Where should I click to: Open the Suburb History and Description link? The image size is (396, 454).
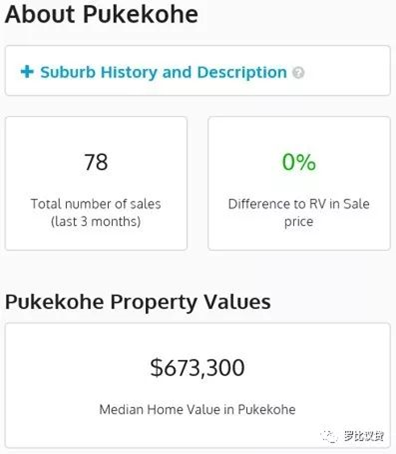pos(163,72)
